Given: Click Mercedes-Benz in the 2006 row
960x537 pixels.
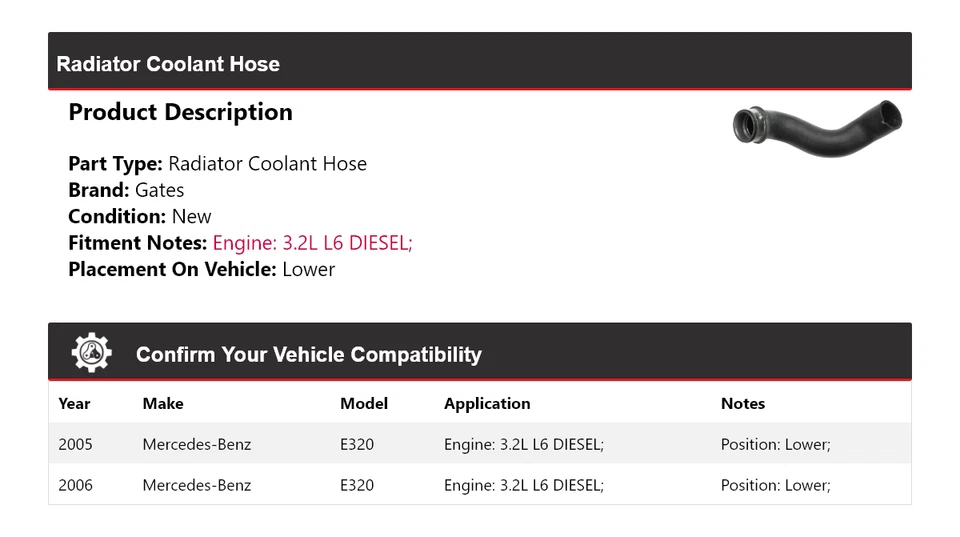Looking at the screenshot, I should (x=197, y=485).
